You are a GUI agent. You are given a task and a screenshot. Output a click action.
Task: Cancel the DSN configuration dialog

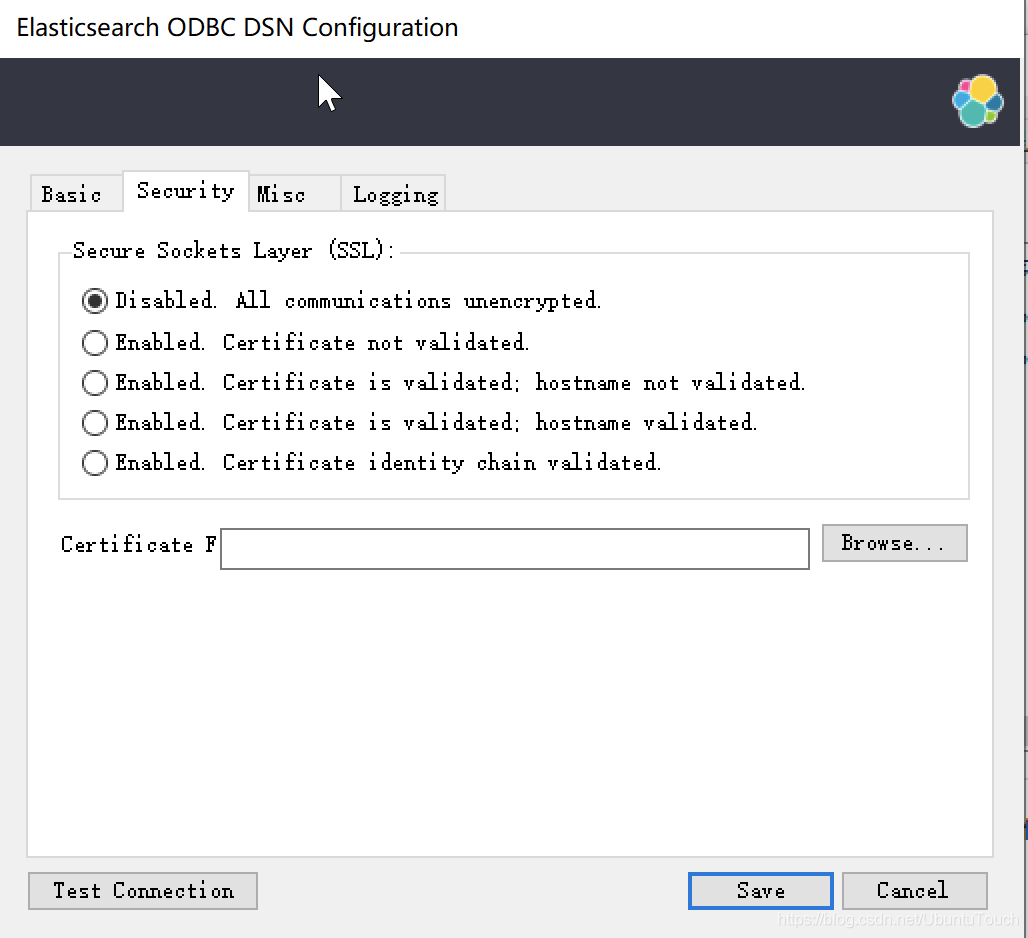[914, 891]
